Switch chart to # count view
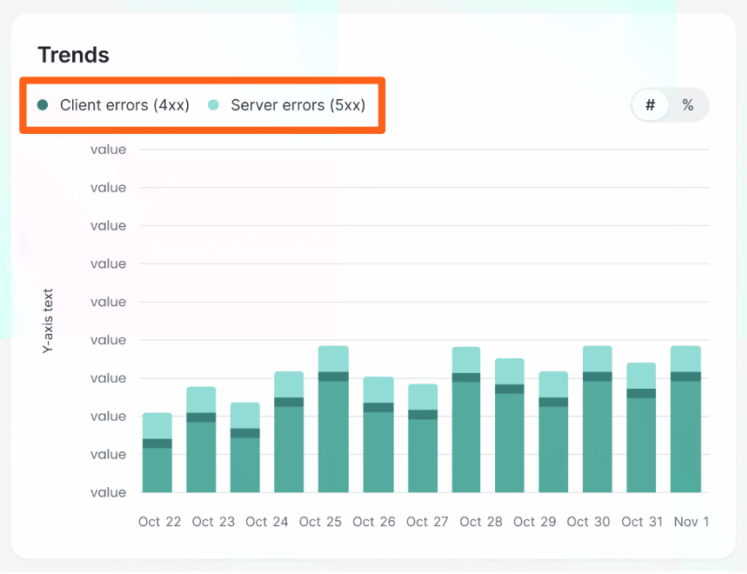 [651, 105]
